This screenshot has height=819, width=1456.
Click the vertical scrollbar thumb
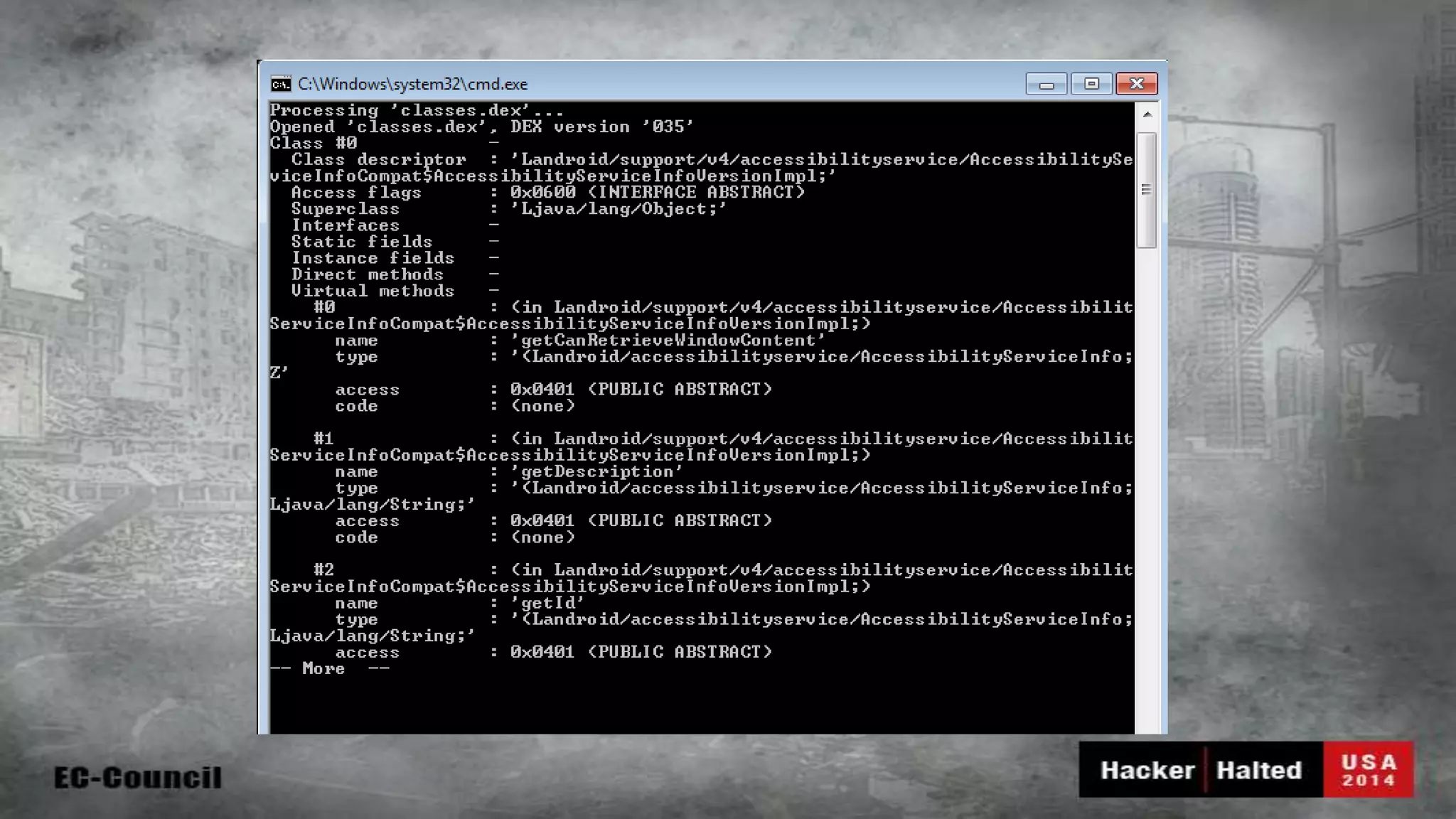pyautogui.click(x=1146, y=190)
